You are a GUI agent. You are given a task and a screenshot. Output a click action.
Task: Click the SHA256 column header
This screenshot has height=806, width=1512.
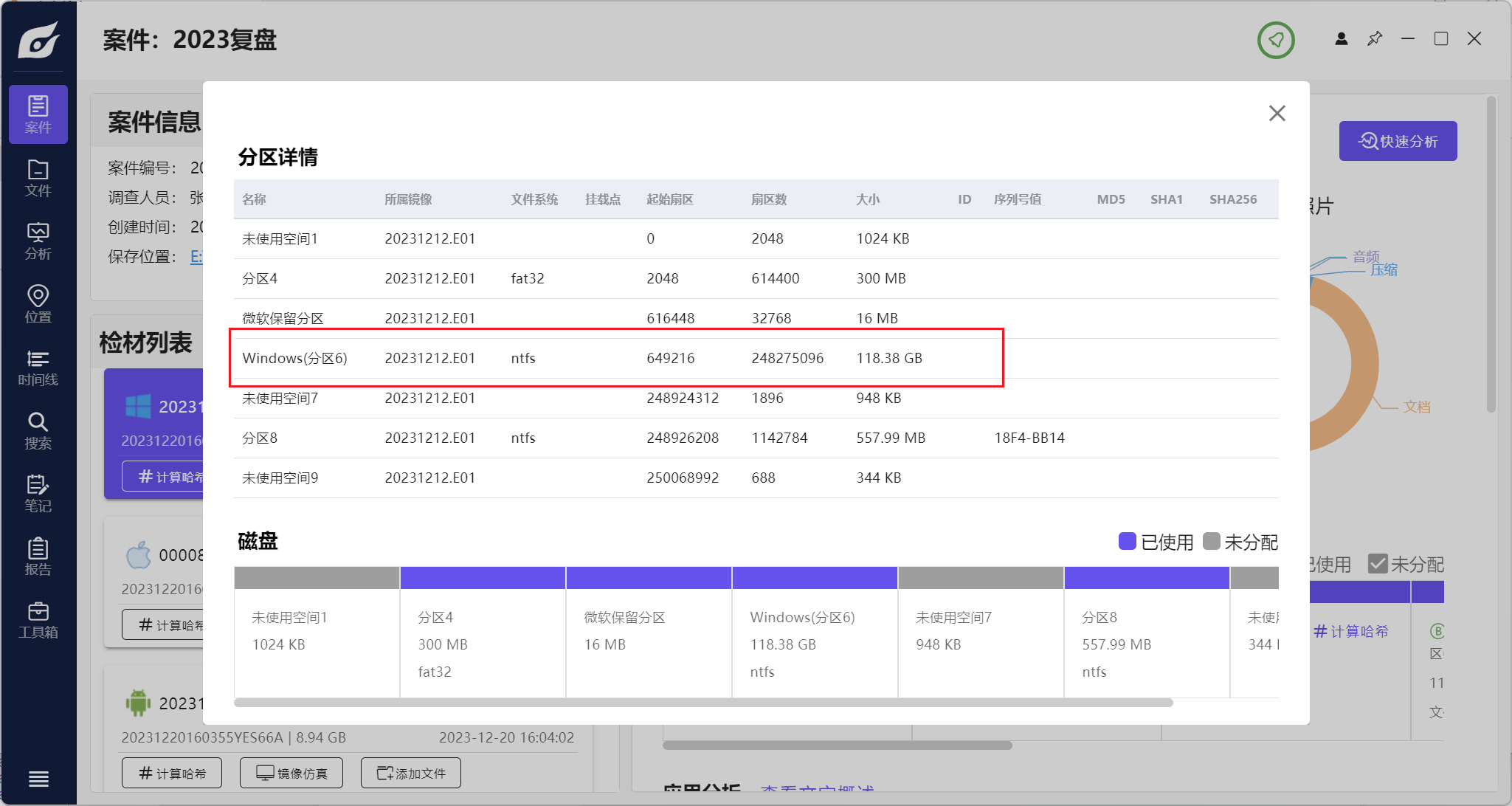click(x=1233, y=199)
